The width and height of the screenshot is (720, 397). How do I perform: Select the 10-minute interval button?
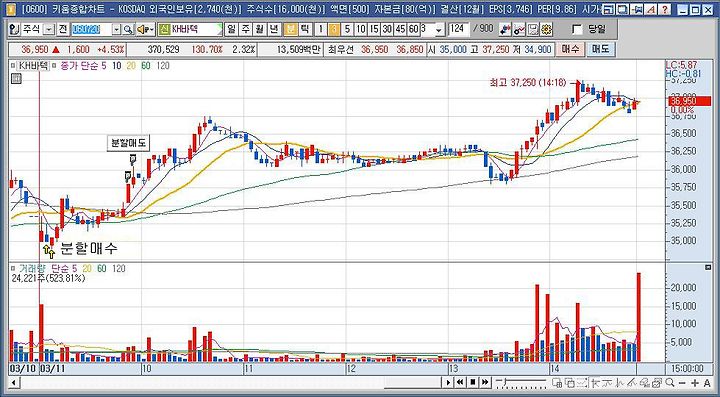(x=360, y=29)
